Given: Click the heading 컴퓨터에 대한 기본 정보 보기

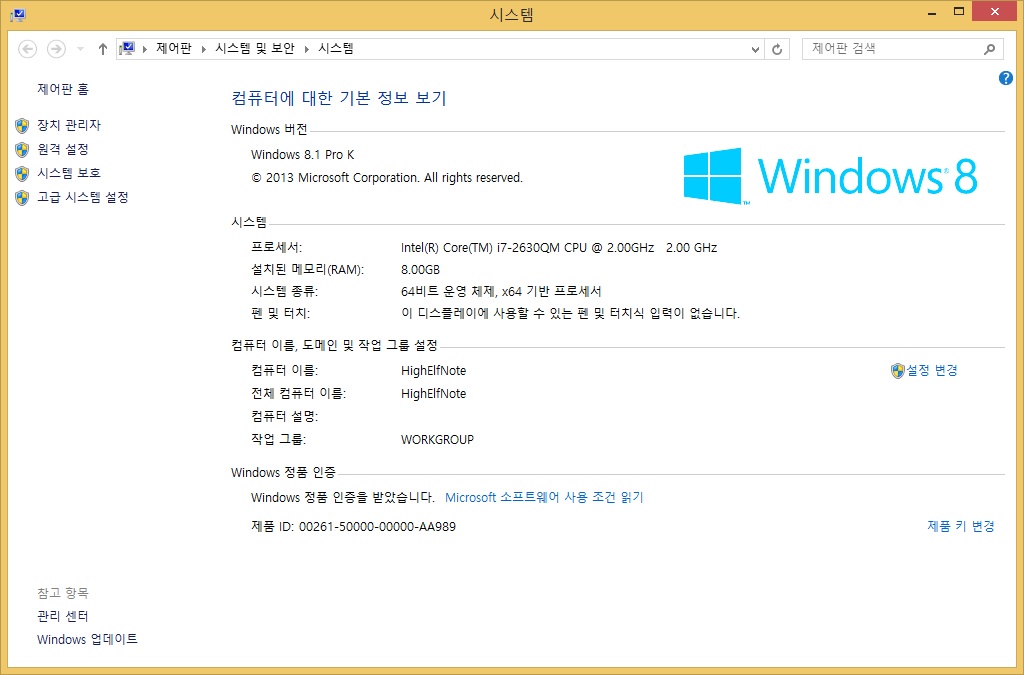Looking at the screenshot, I should coord(339,98).
